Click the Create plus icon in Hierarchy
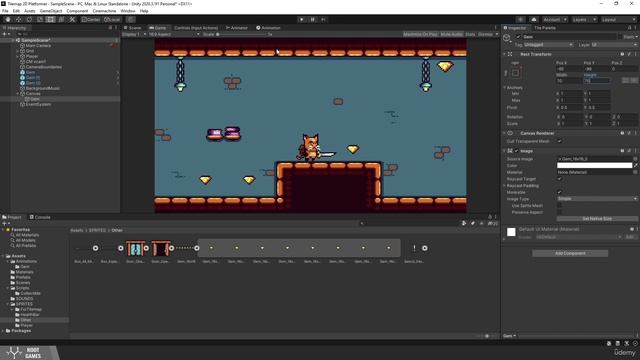The width and height of the screenshot is (640, 360). 4,34
